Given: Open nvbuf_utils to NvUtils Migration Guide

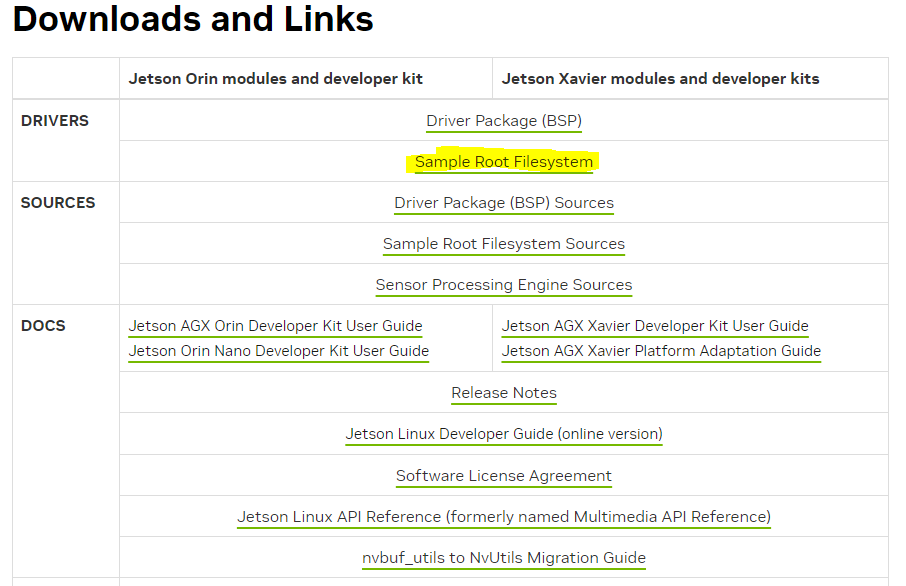Looking at the screenshot, I should click(x=504, y=558).
